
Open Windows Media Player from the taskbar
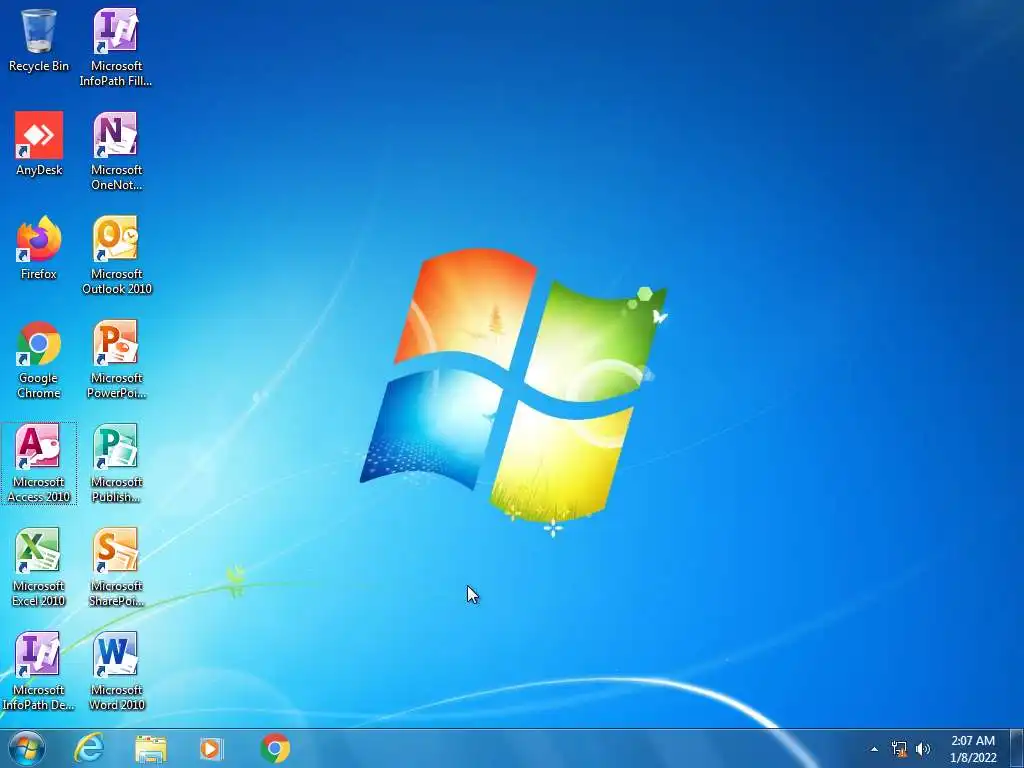211,748
